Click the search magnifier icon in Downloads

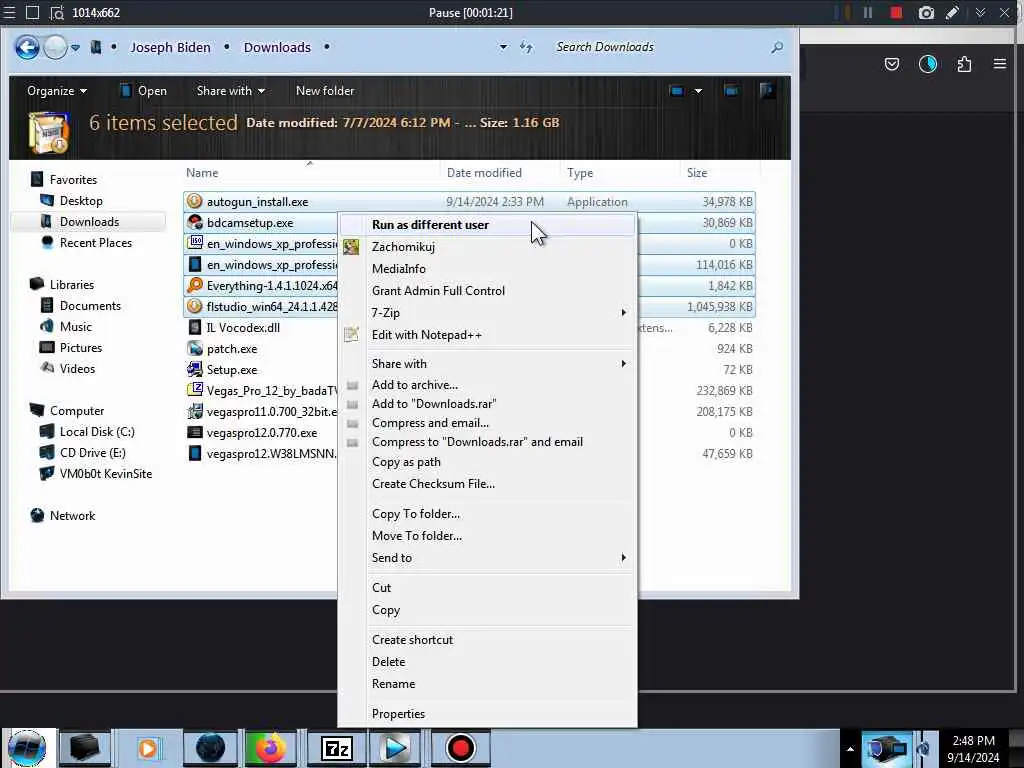point(776,47)
